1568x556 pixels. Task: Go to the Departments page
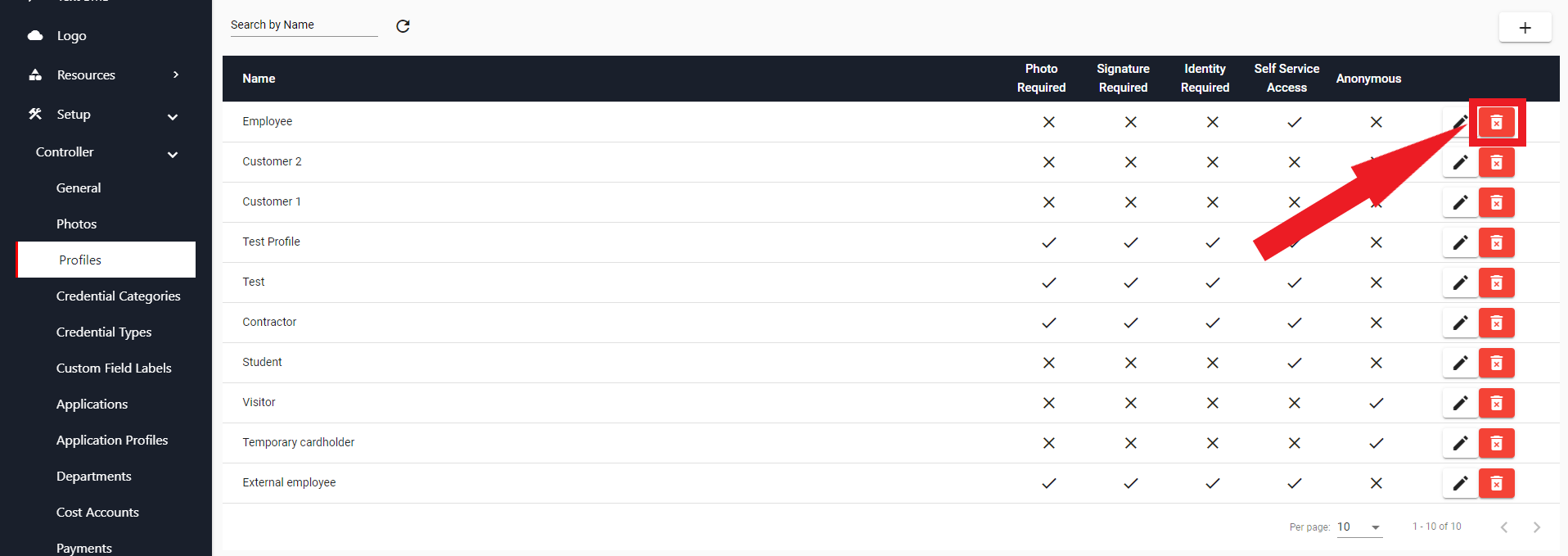click(94, 476)
